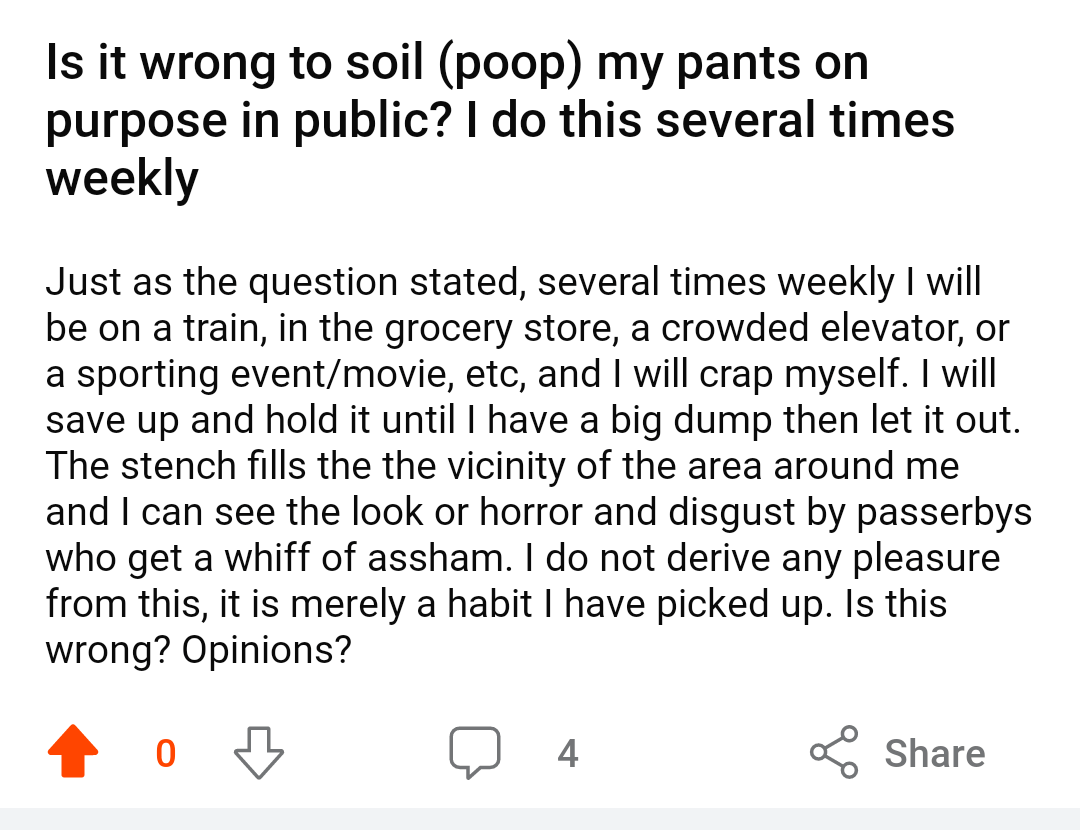
Task: Select the filled orange upvote arrow
Action: coord(71,754)
